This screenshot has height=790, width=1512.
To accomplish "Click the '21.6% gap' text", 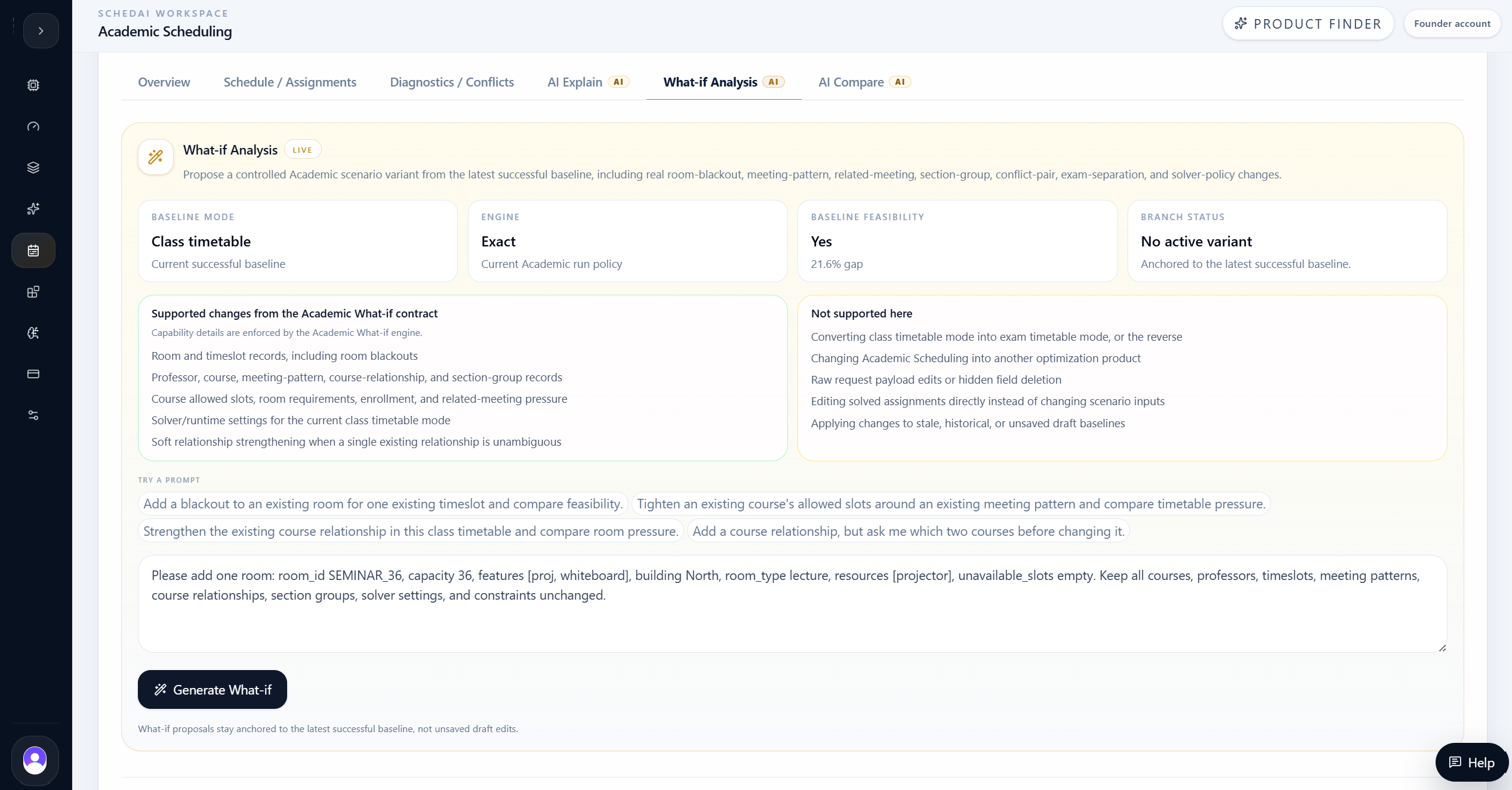I will pos(837,264).
